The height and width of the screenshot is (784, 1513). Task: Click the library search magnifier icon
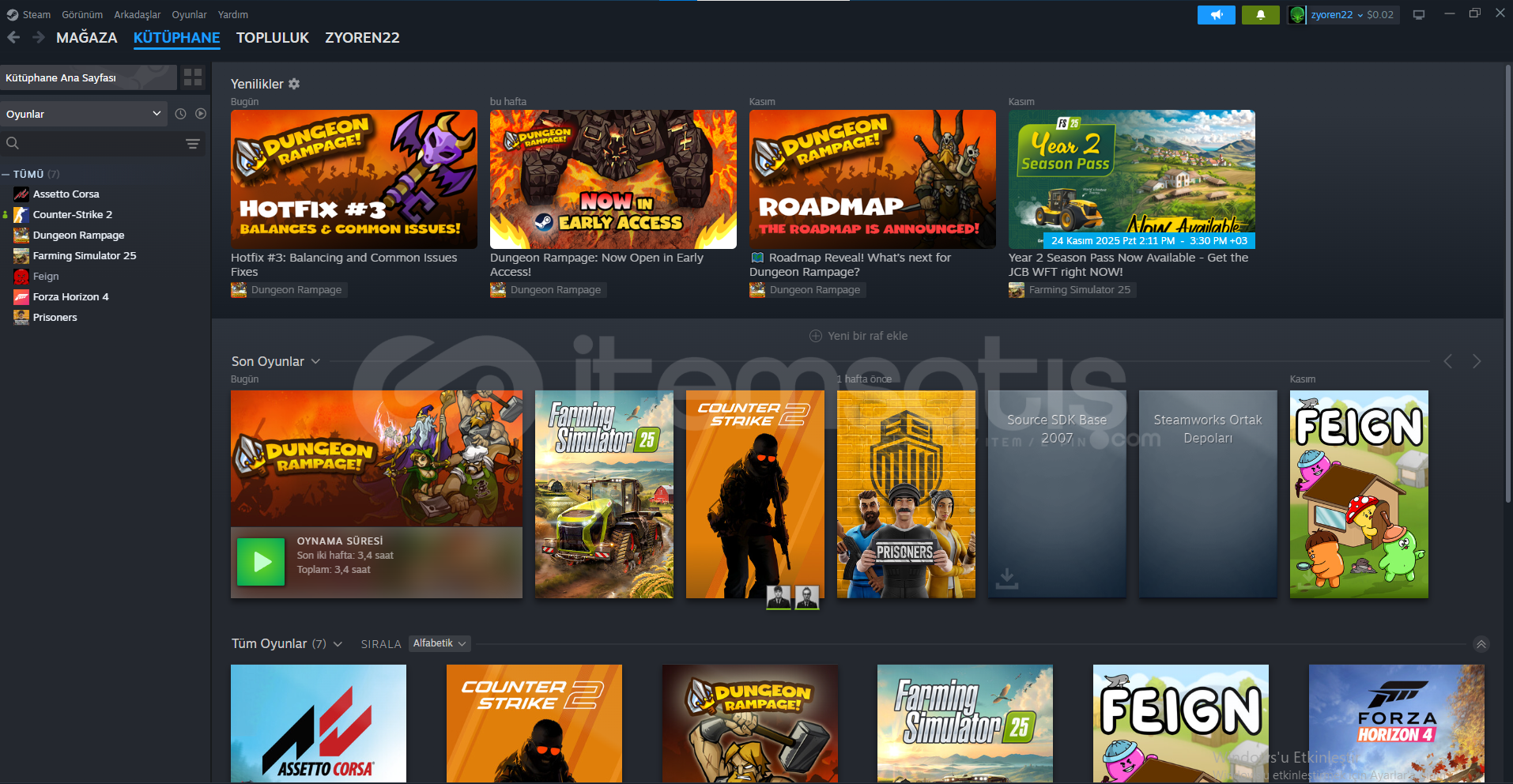(x=13, y=143)
